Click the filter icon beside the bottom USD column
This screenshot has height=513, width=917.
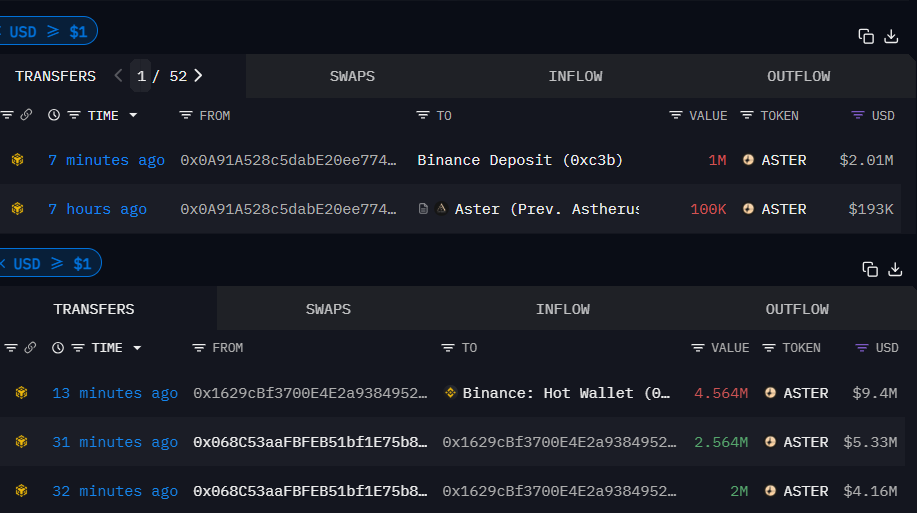tap(862, 348)
